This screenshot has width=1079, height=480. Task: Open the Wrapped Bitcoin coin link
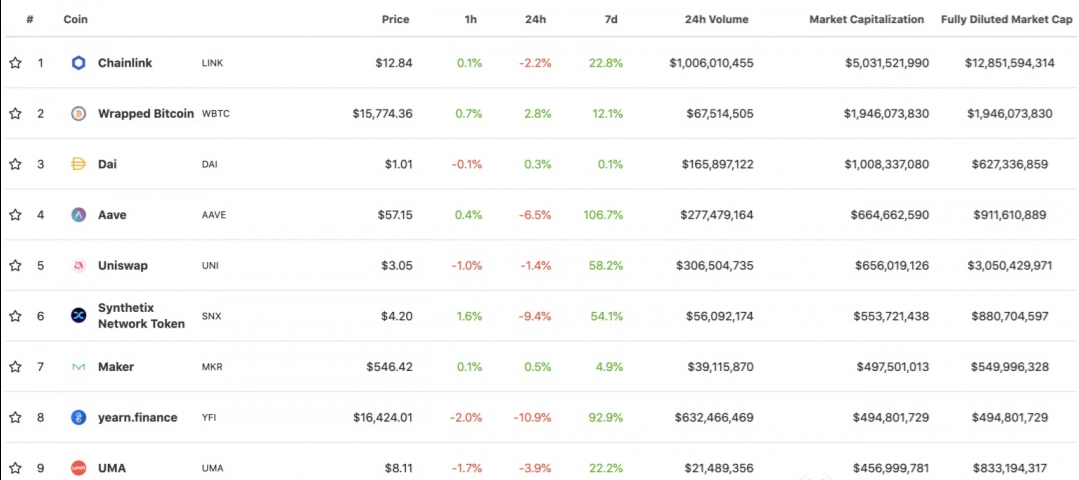[146, 114]
